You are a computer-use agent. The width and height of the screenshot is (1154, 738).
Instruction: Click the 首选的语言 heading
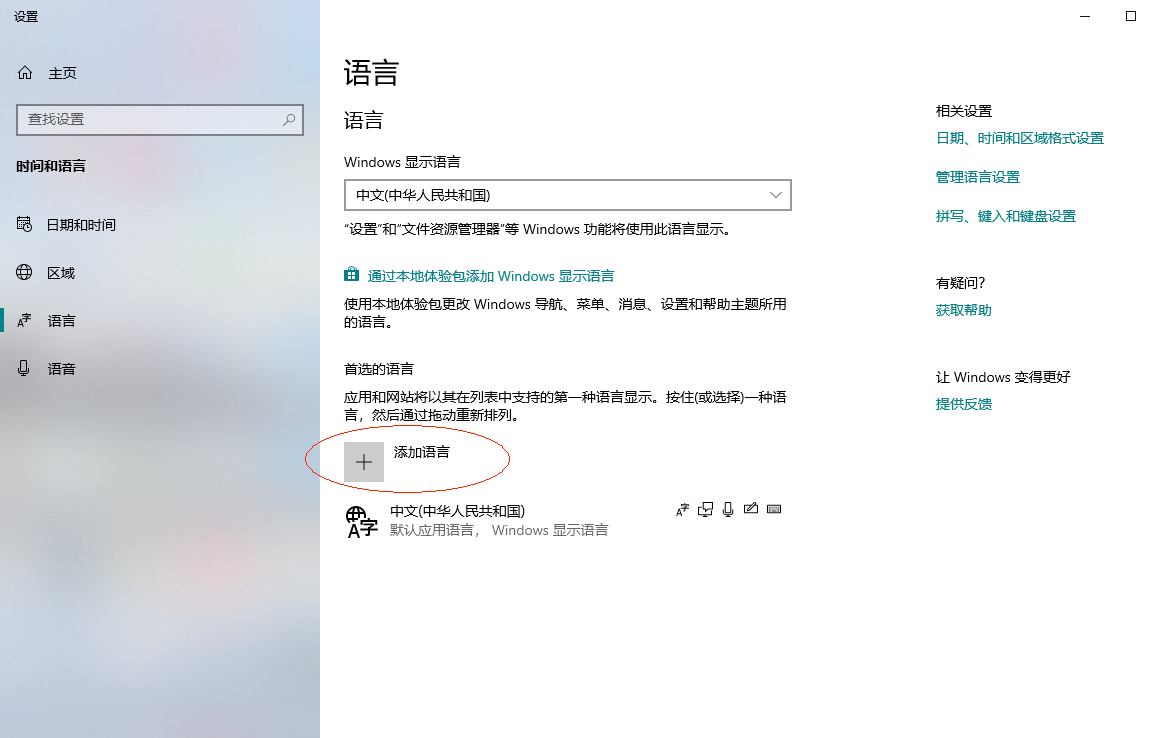(x=379, y=369)
